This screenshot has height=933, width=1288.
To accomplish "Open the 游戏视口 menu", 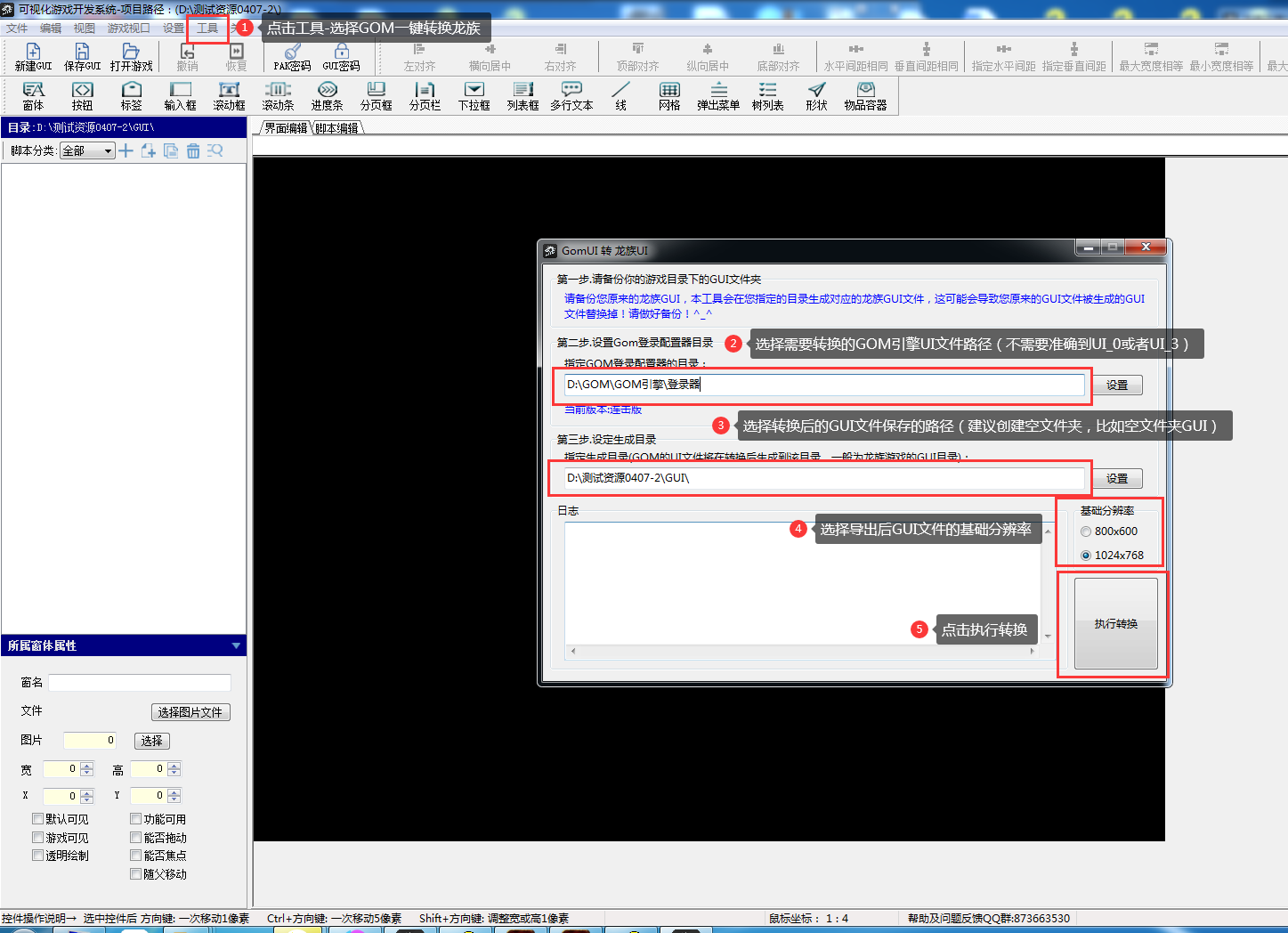I will point(129,28).
